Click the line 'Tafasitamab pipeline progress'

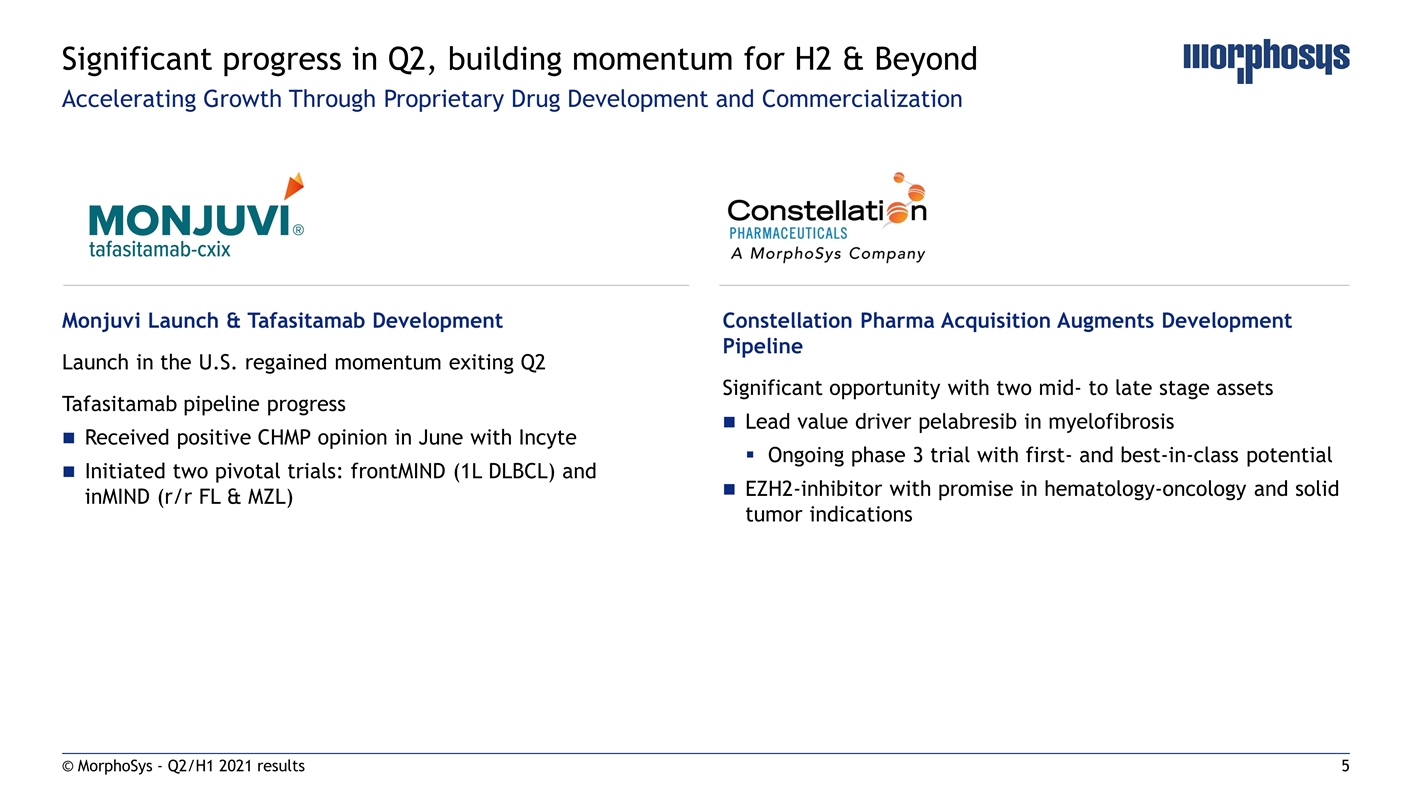(x=204, y=404)
